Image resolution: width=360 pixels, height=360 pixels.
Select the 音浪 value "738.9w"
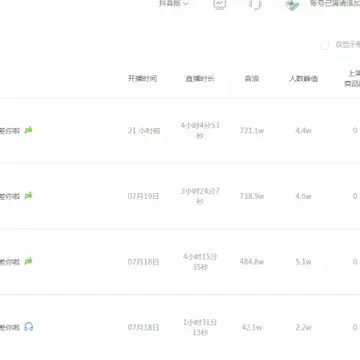[x=252, y=196]
